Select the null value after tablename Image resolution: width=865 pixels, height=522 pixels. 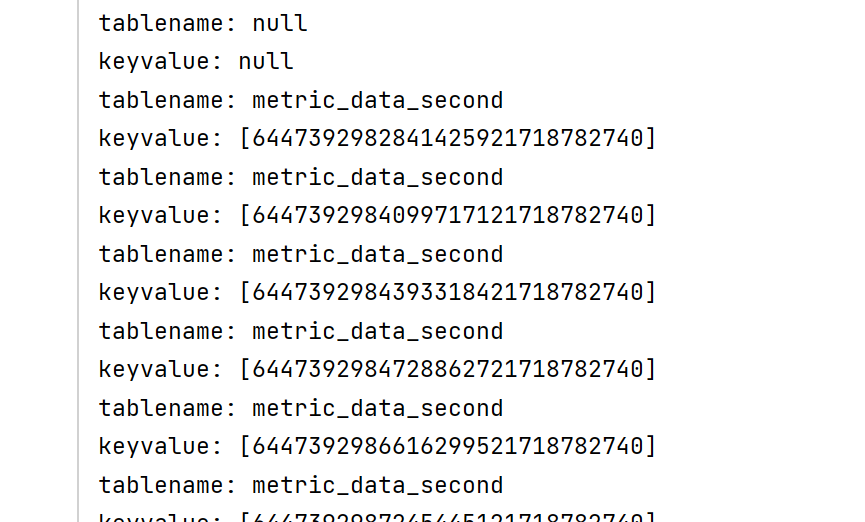coord(280,24)
